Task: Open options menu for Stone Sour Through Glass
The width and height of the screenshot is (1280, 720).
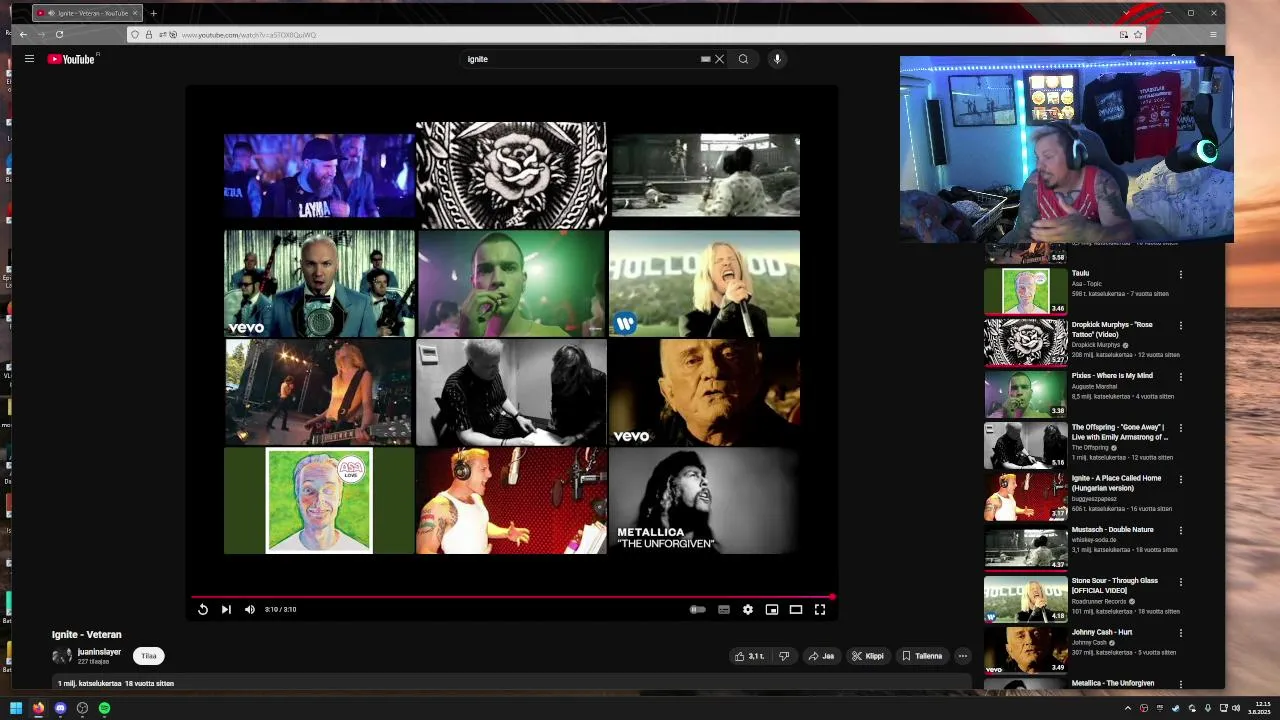Action: (1181, 581)
